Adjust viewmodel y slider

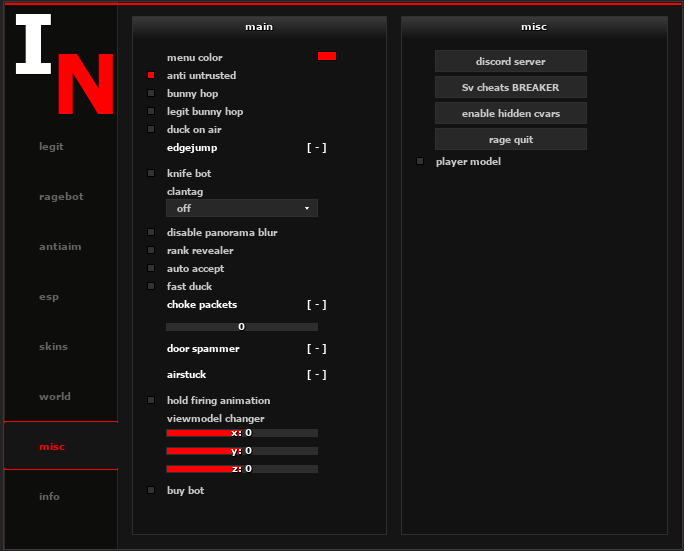click(x=242, y=451)
